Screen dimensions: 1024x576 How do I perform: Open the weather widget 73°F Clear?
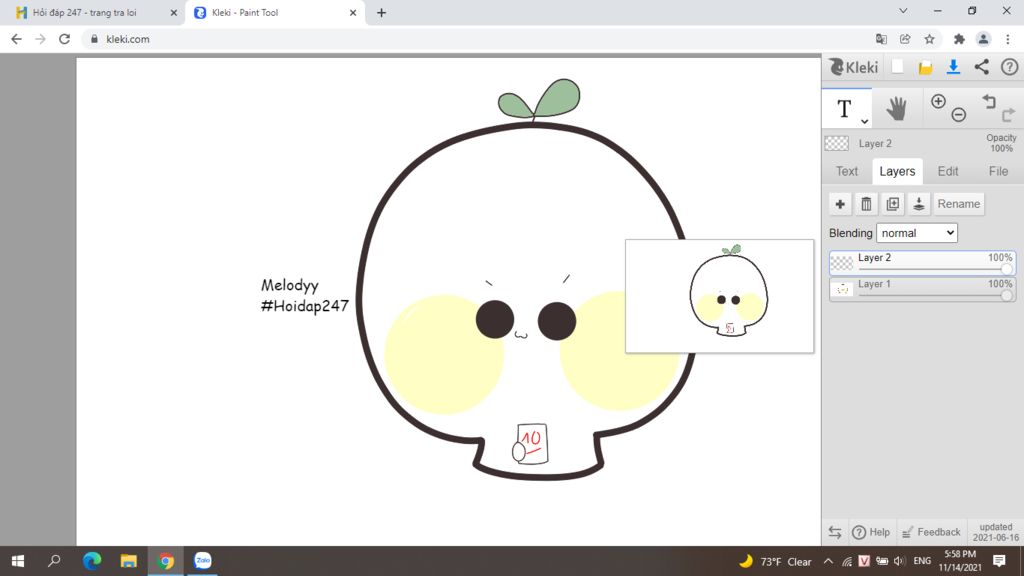coord(775,561)
